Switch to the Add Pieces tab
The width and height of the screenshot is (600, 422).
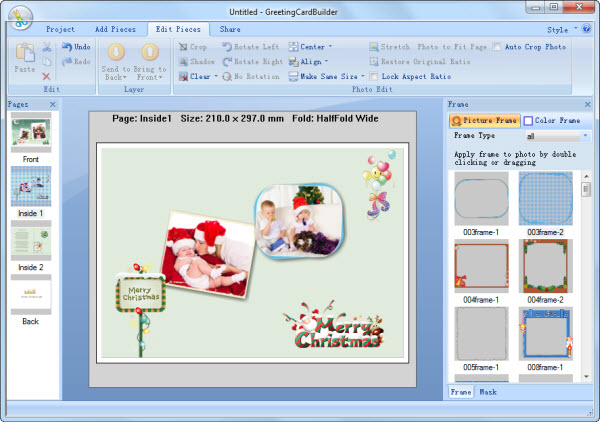(115, 29)
